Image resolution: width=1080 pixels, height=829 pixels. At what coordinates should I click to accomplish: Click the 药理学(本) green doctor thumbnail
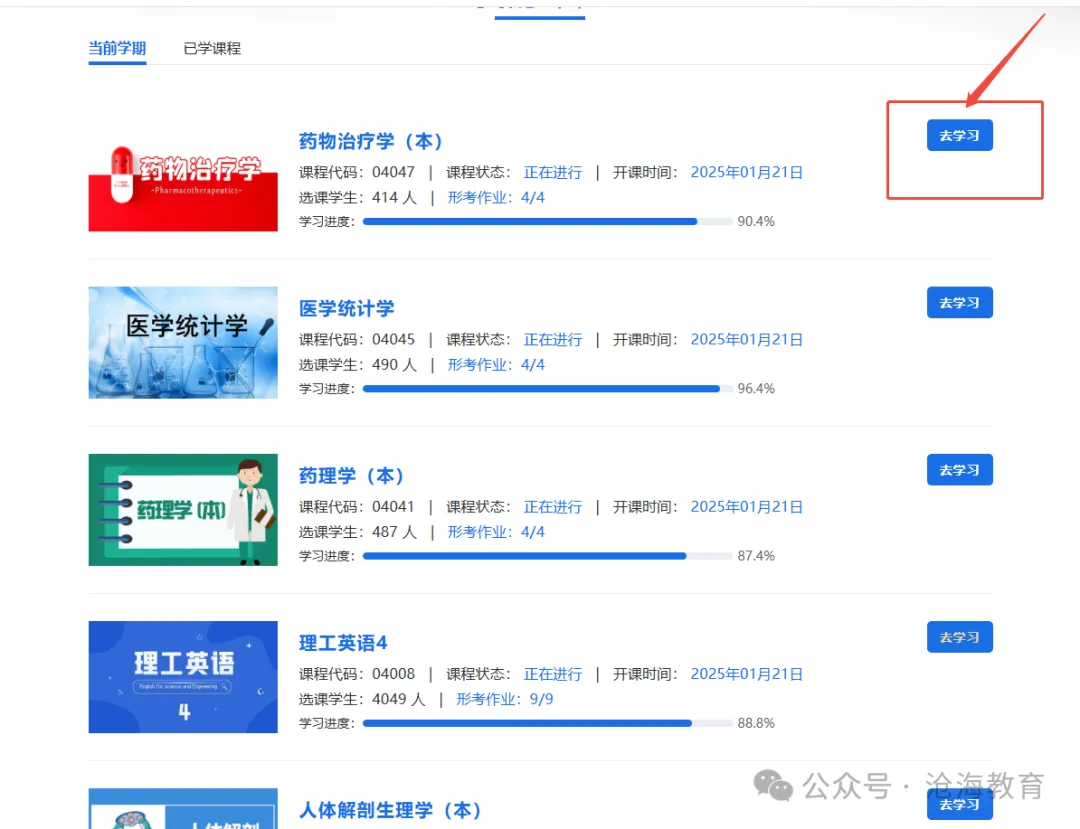183,510
